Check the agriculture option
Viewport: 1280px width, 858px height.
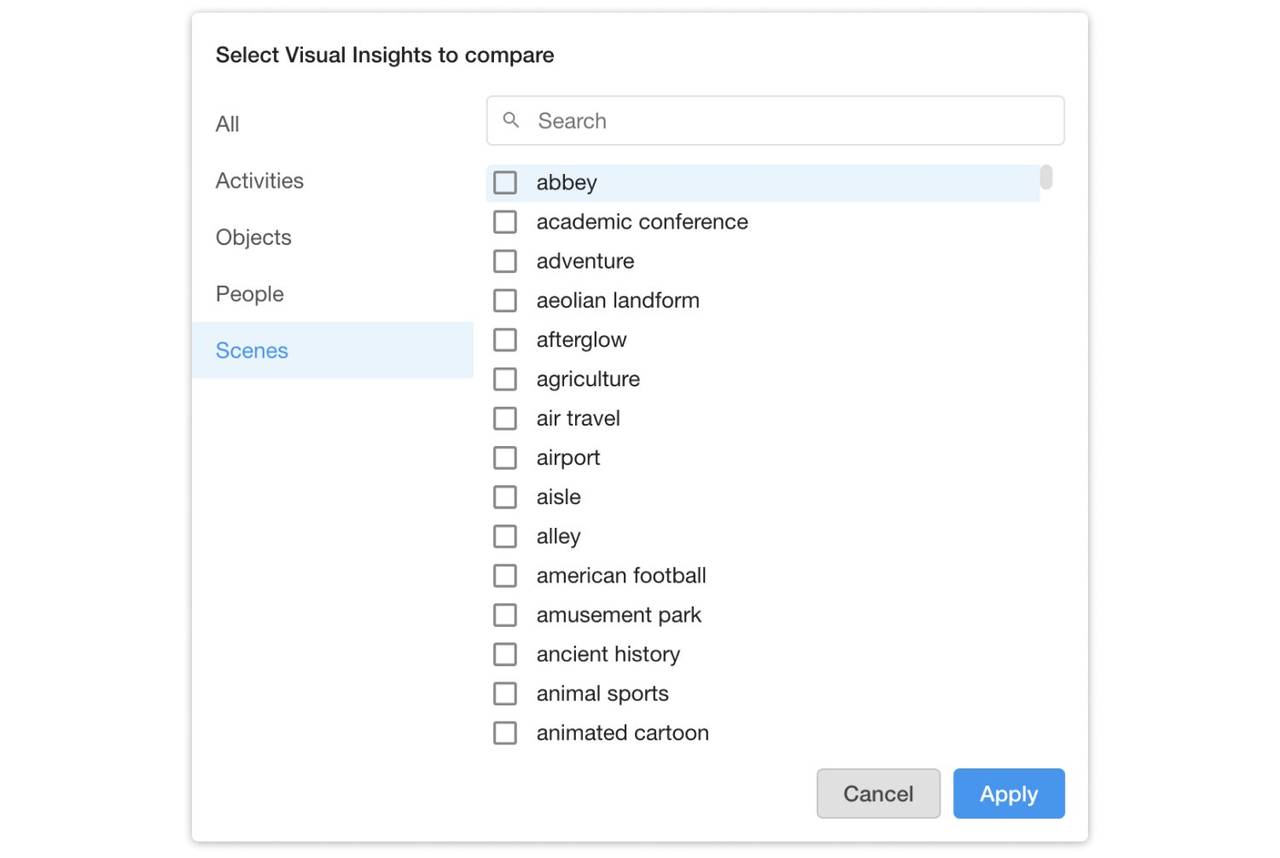(x=505, y=379)
